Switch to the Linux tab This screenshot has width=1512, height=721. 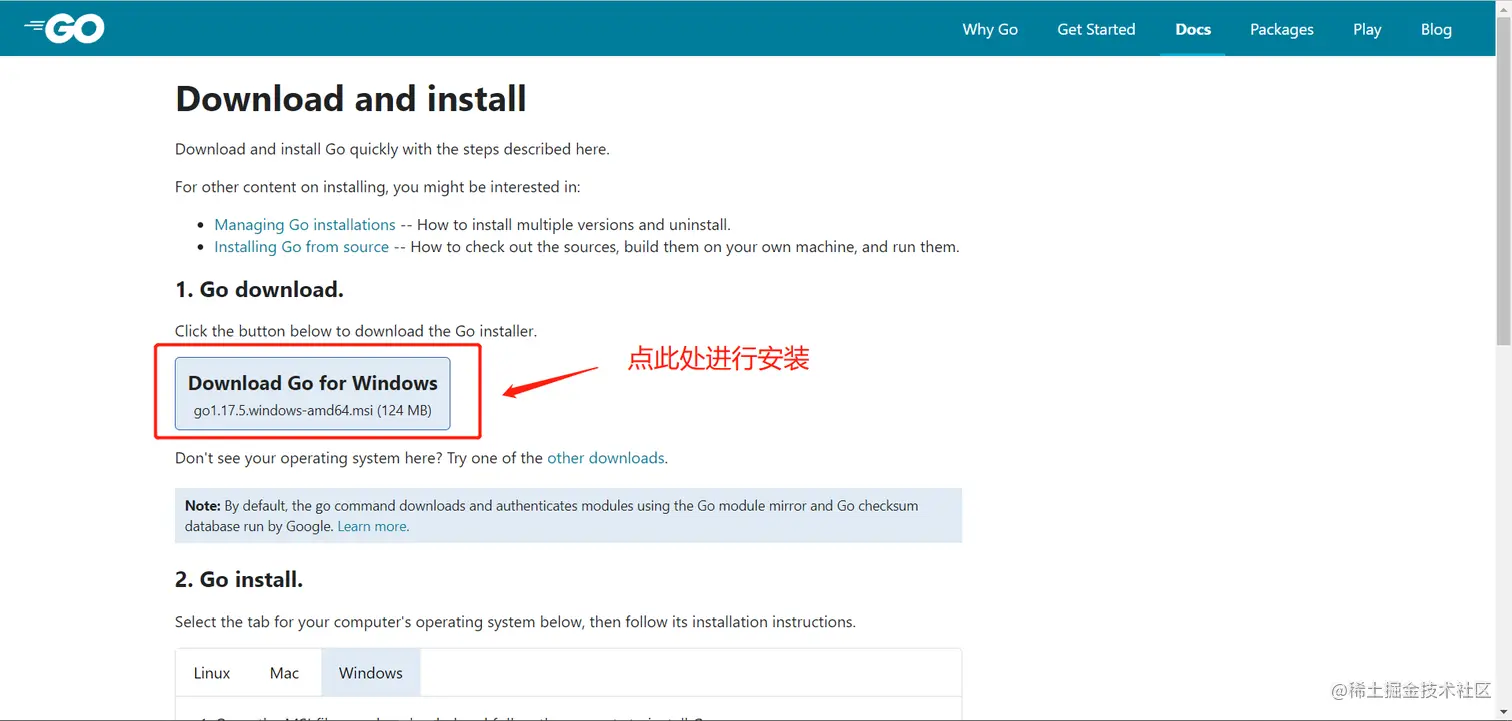click(x=212, y=673)
